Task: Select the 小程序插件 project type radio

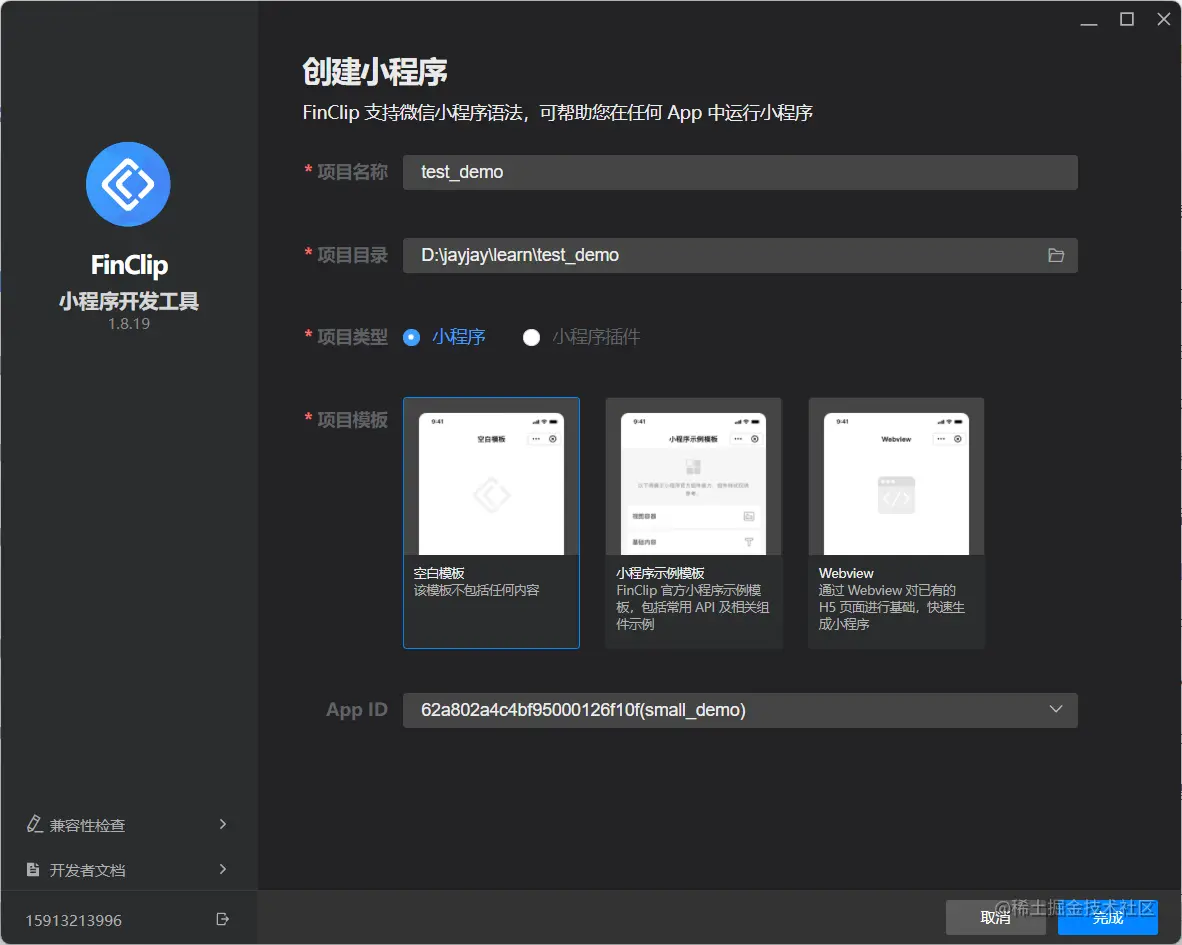Action: point(531,337)
